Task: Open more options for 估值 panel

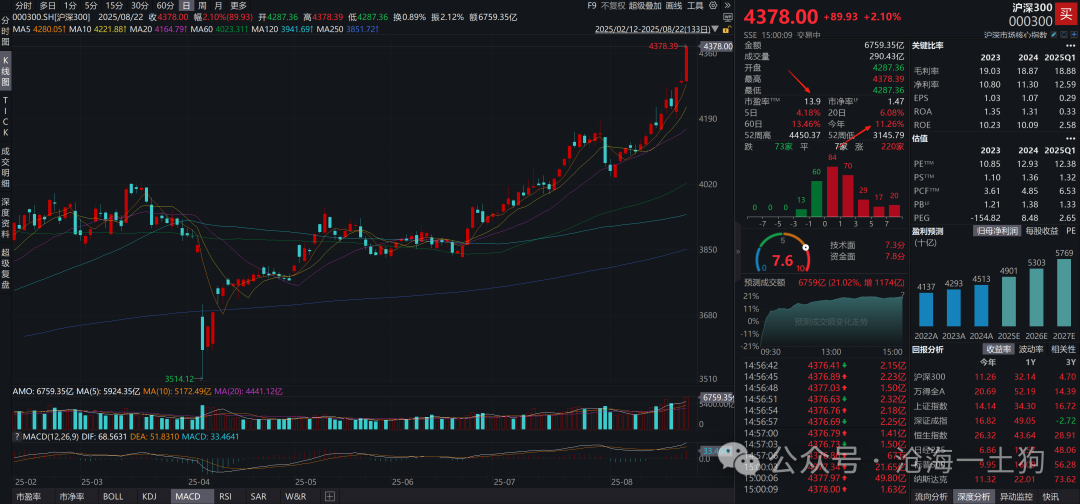Action: click(1068, 138)
